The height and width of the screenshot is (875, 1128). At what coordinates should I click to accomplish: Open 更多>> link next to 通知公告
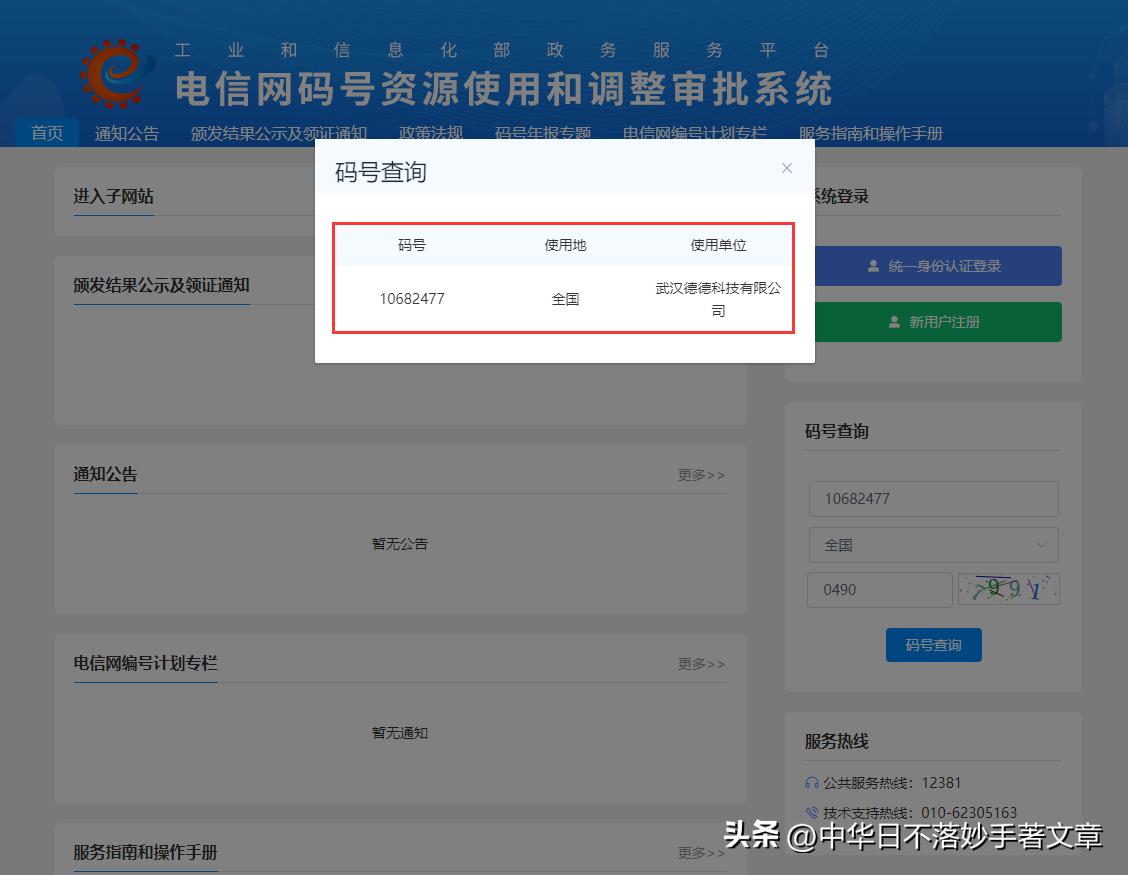tap(701, 475)
